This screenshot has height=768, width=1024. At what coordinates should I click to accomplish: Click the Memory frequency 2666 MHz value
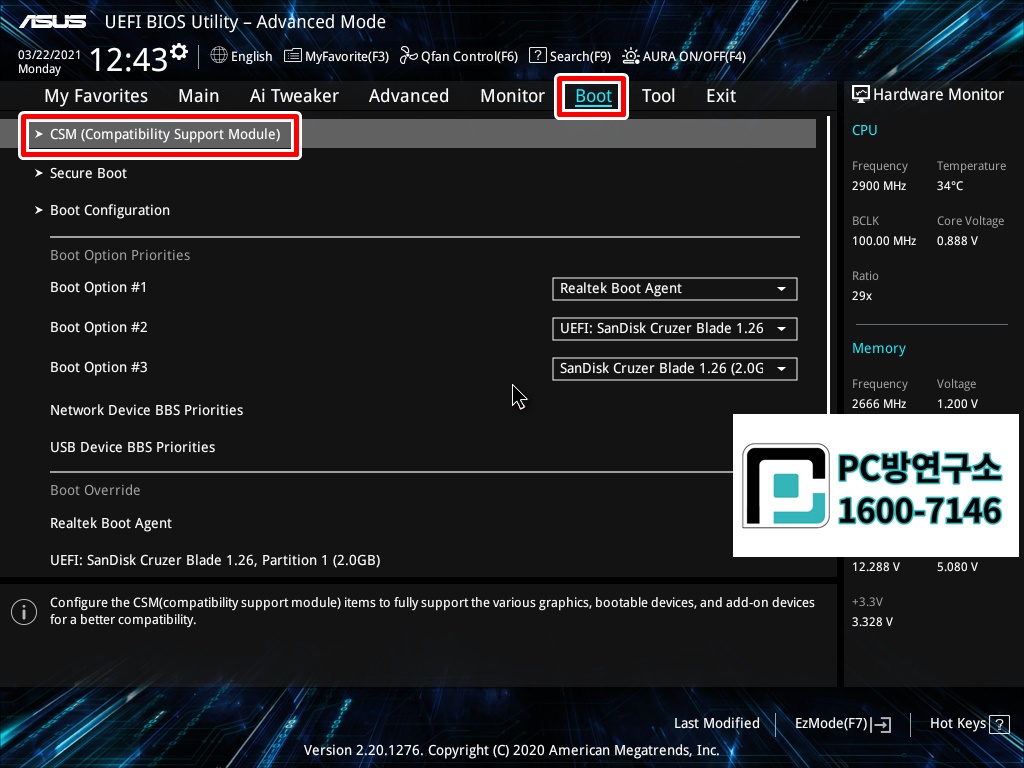[x=878, y=404]
